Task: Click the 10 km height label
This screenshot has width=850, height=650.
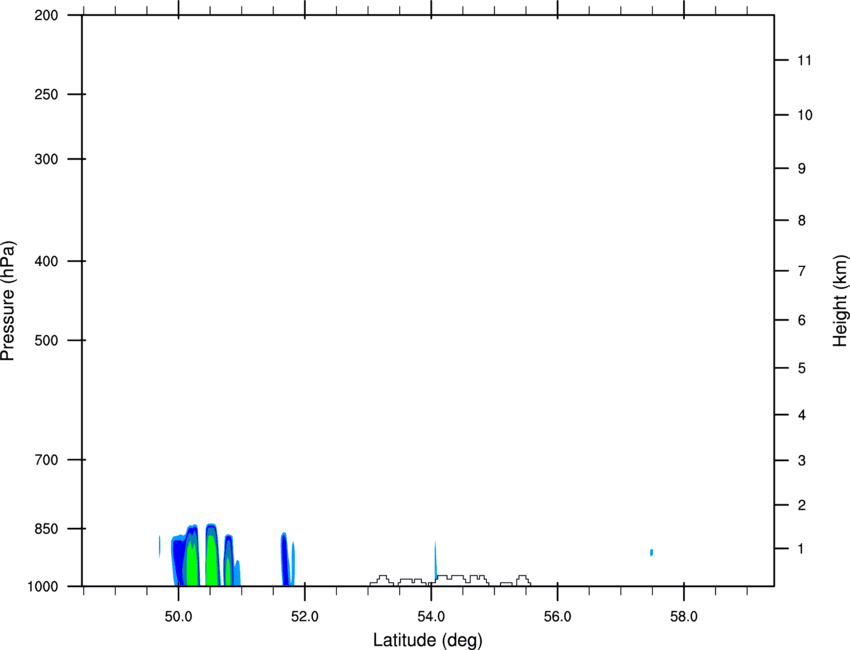Action: coord(805,115)
